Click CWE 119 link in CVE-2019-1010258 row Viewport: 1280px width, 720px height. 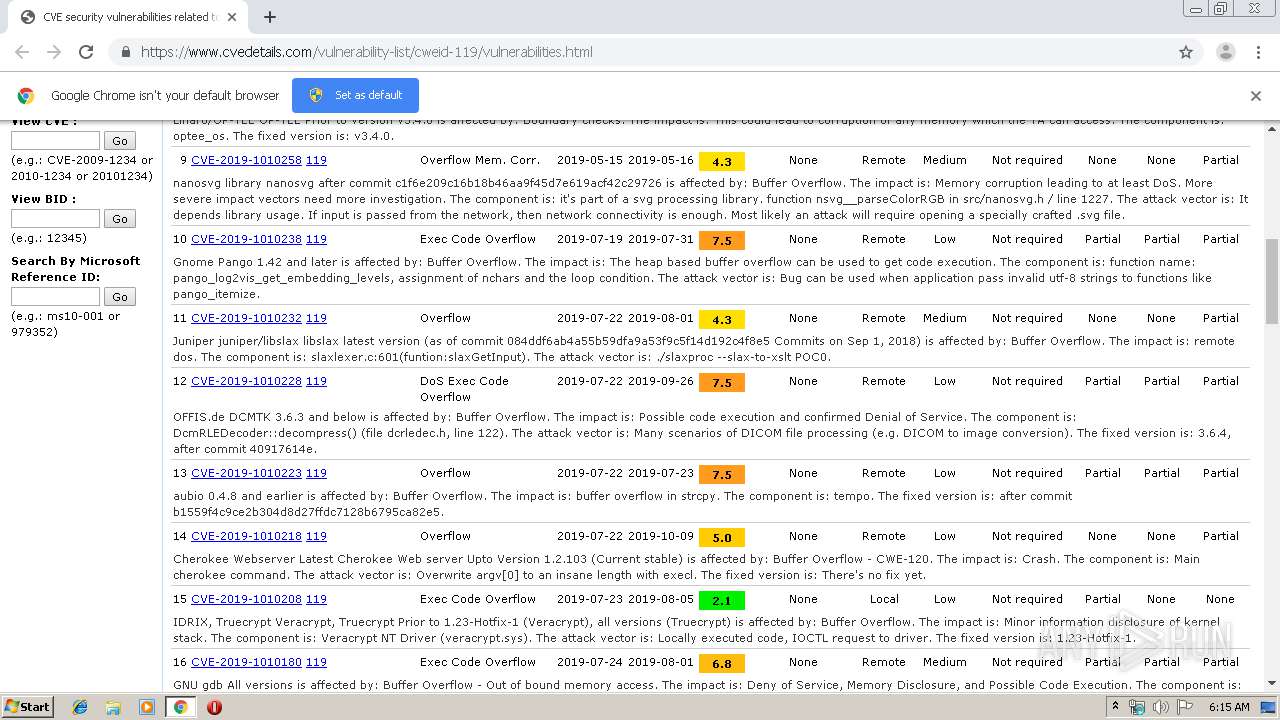pyautogui.click(x=316, y=160)
